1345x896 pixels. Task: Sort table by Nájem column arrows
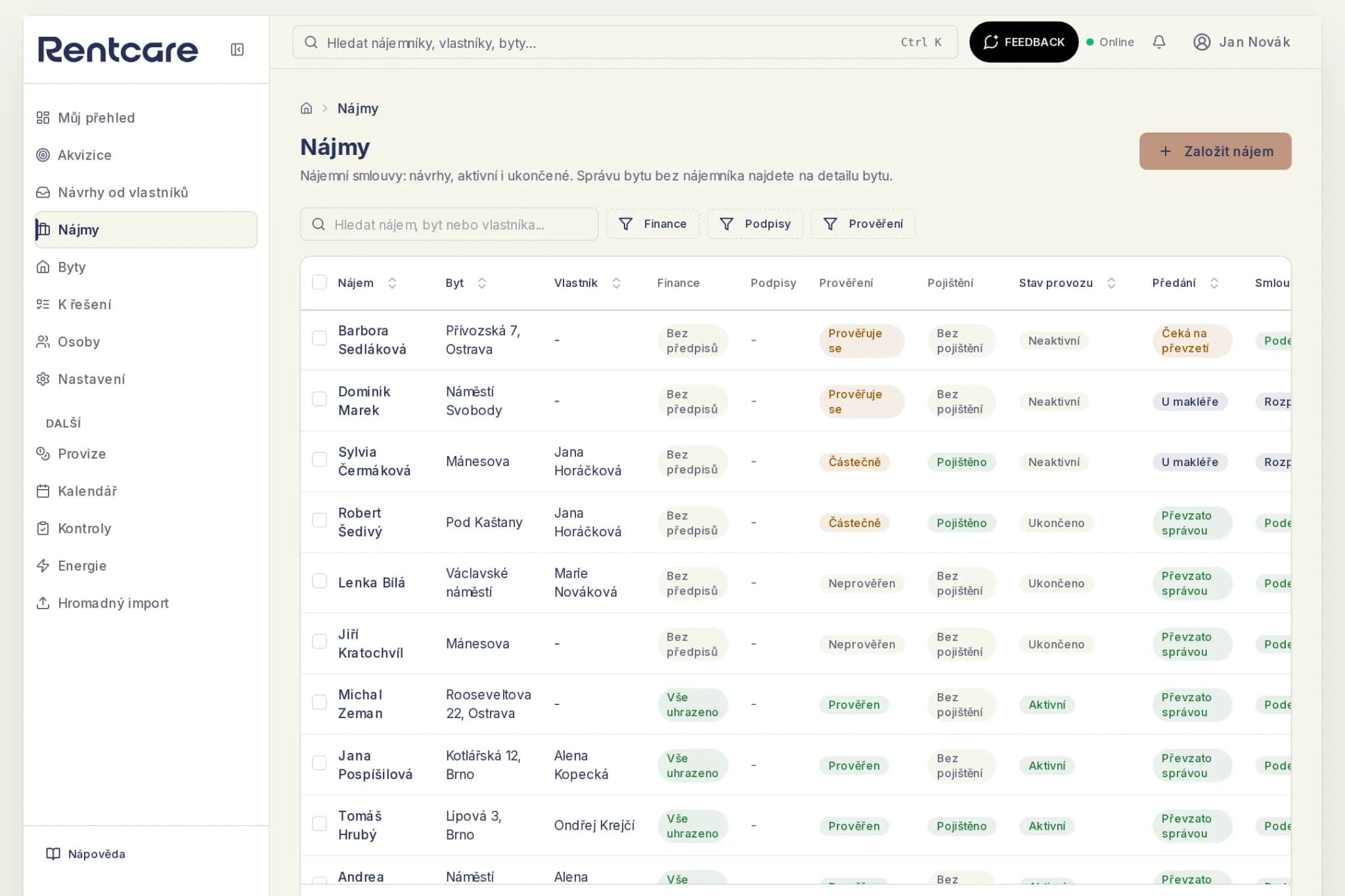click(392, 283)
